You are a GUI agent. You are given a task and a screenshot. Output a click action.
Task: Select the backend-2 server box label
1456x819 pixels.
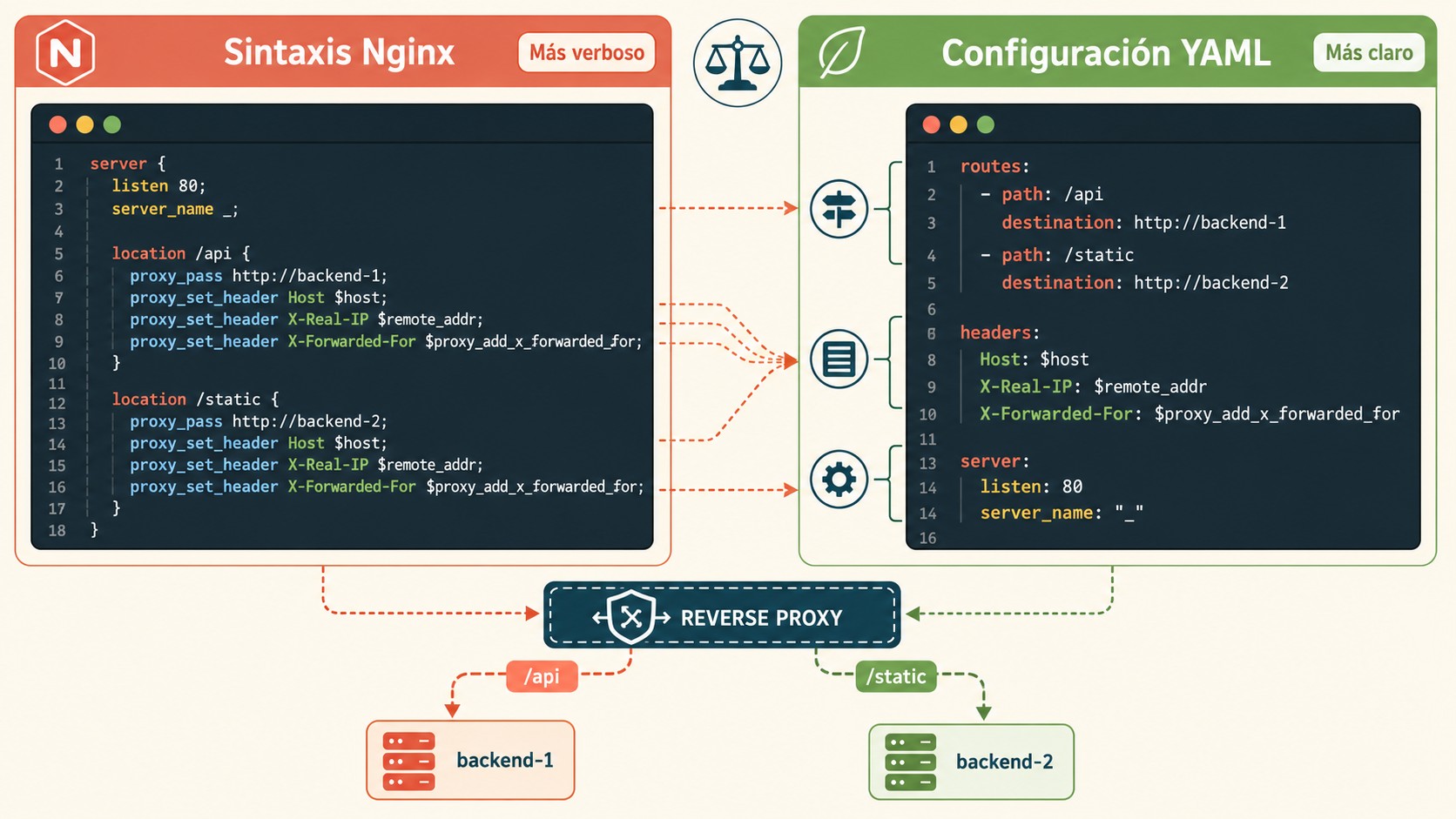pos(1005,762)
